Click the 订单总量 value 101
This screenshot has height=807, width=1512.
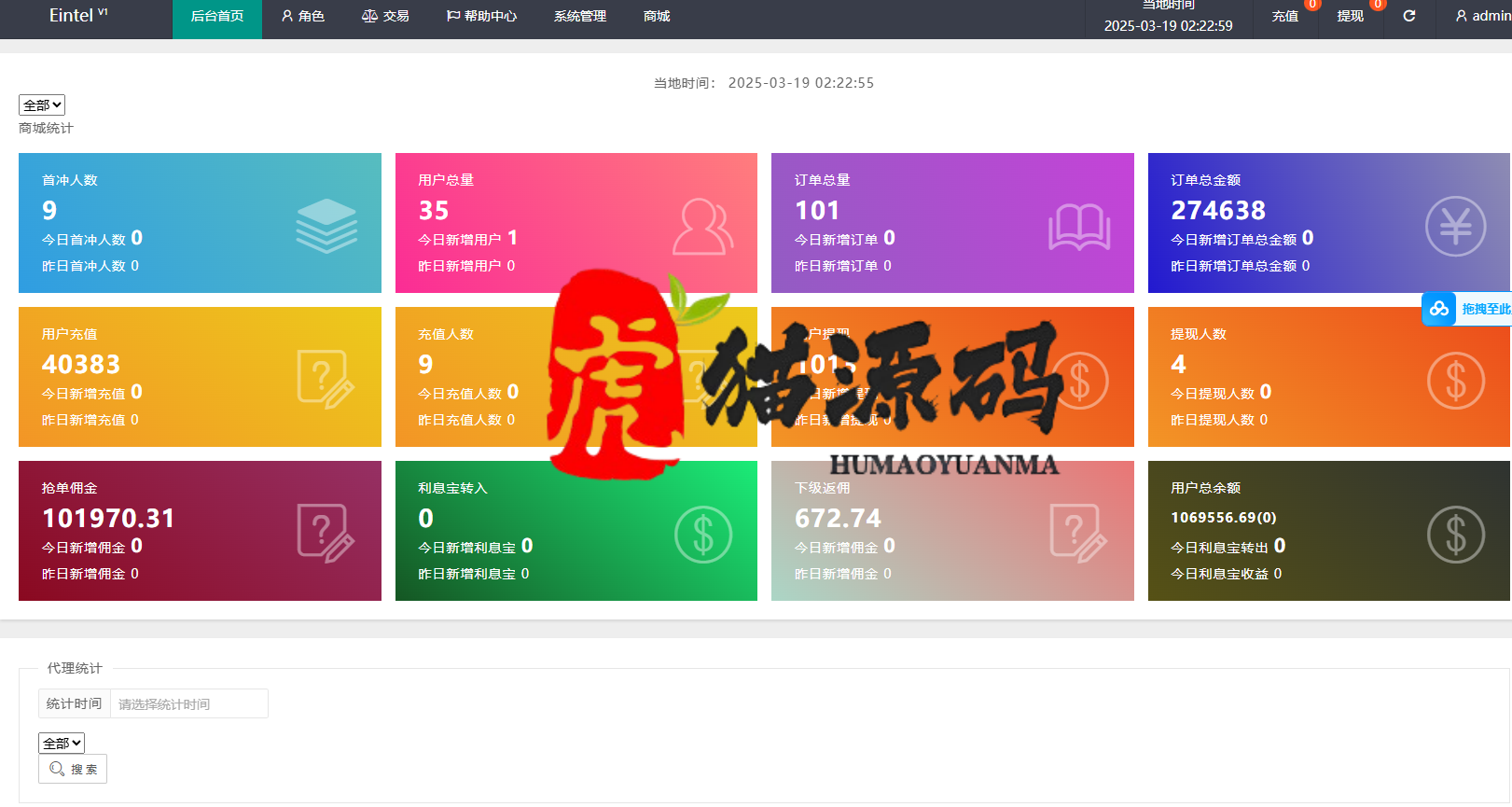pyautogui.click(x=817, y=211)
